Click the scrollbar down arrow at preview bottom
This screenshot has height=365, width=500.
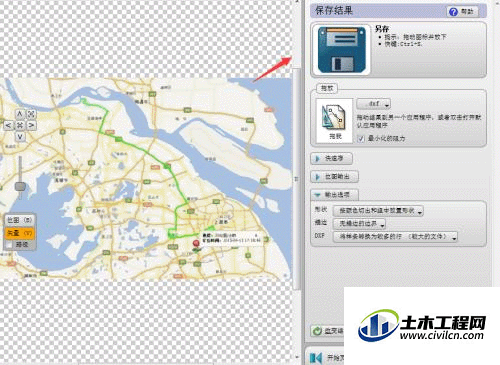coord(296,357)
